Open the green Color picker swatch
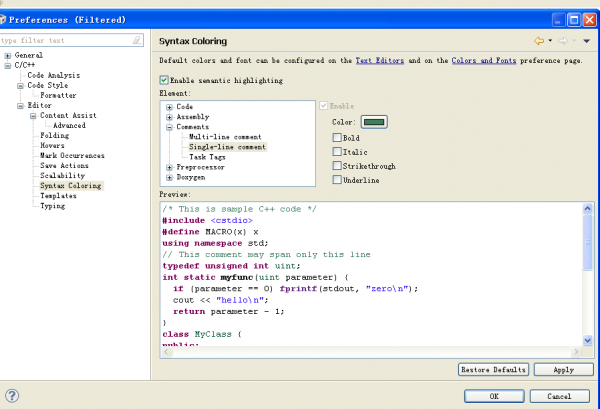 [374, 122]
